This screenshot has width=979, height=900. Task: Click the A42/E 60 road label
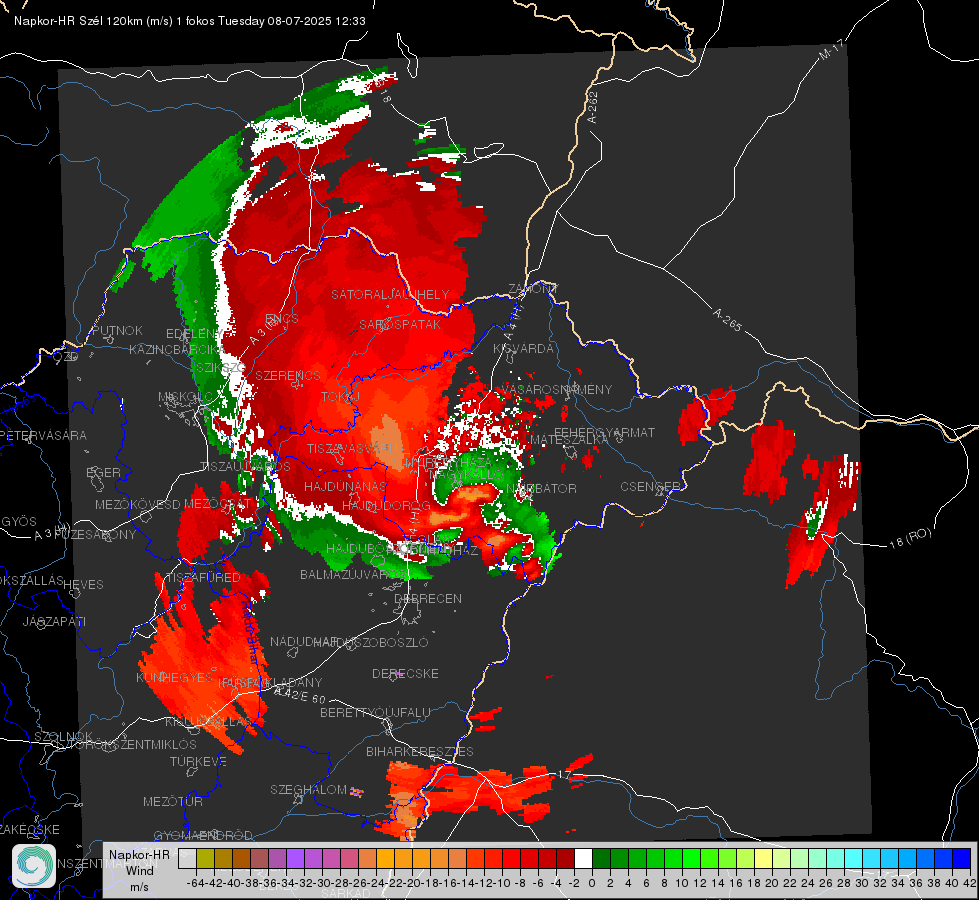point(300,695)
